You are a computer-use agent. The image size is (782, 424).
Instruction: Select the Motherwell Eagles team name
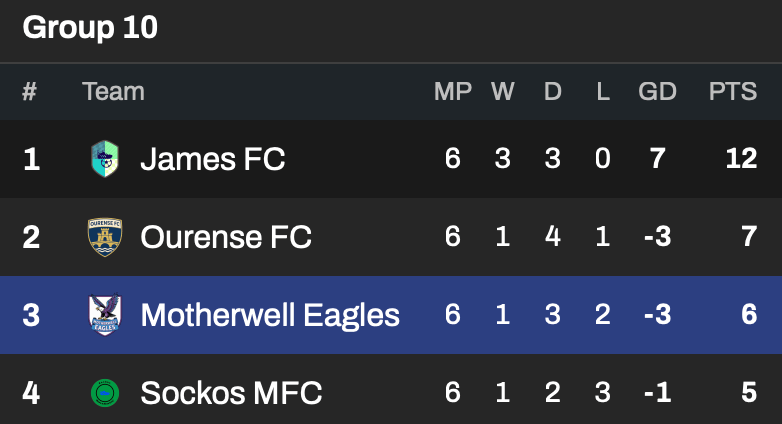point(270,315)
